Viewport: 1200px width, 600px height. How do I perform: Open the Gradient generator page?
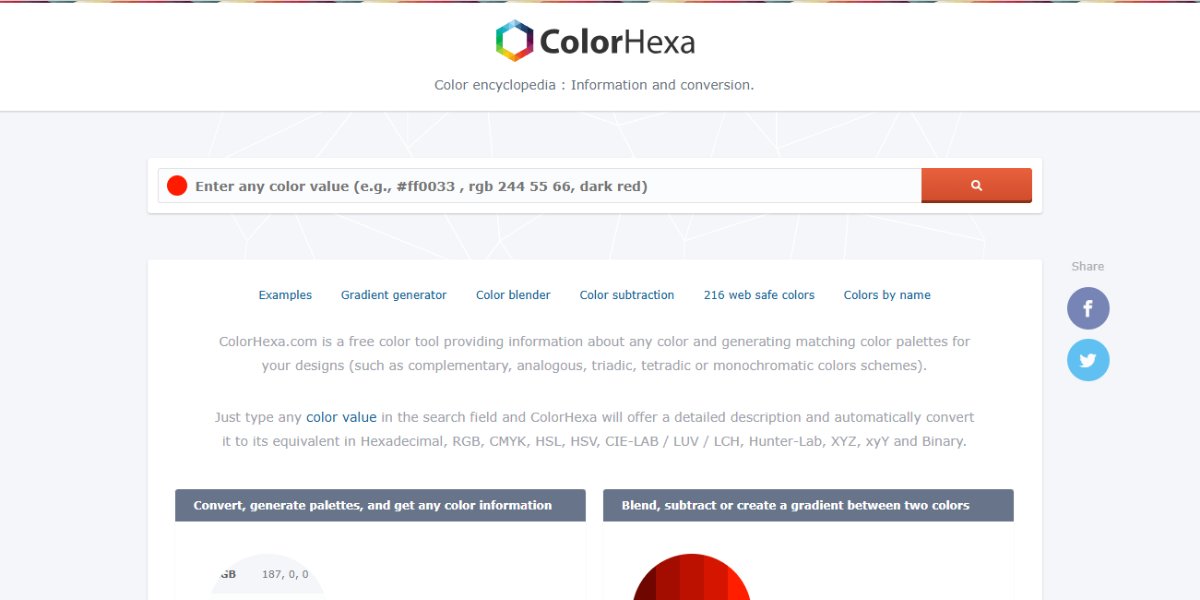click(393, 294)
